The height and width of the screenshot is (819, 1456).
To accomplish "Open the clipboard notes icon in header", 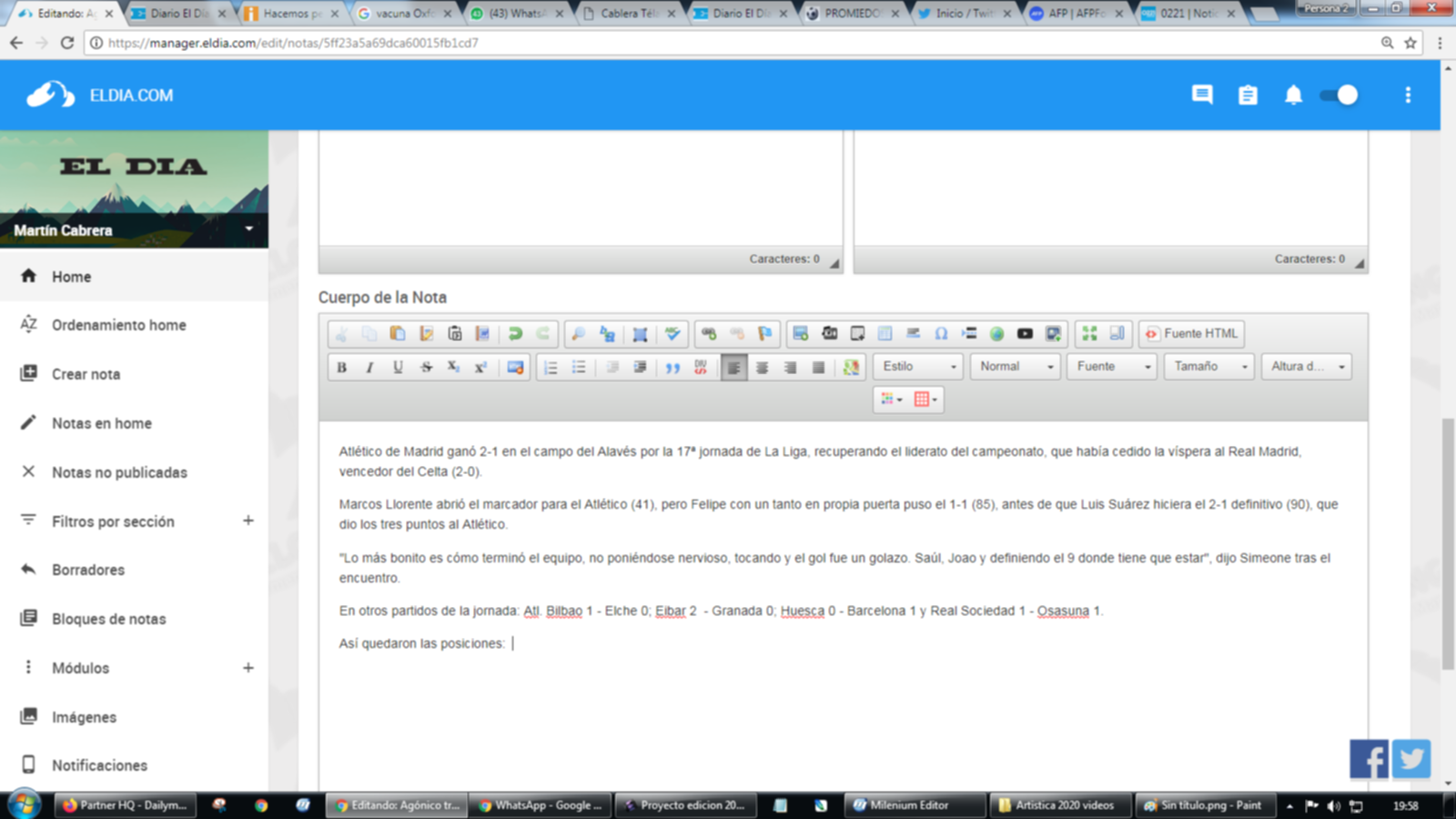I will point(1248,95).
